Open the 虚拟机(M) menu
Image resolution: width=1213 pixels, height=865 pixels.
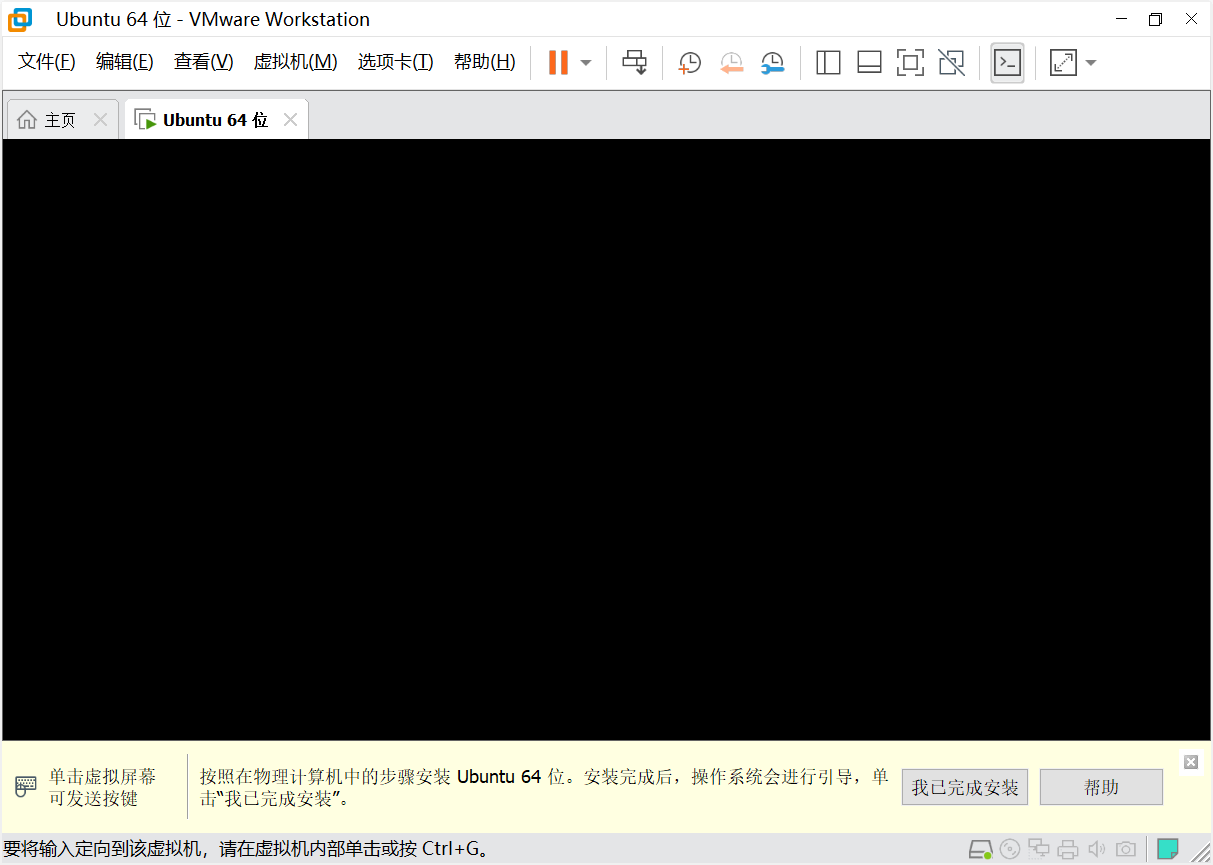(295, 62)
